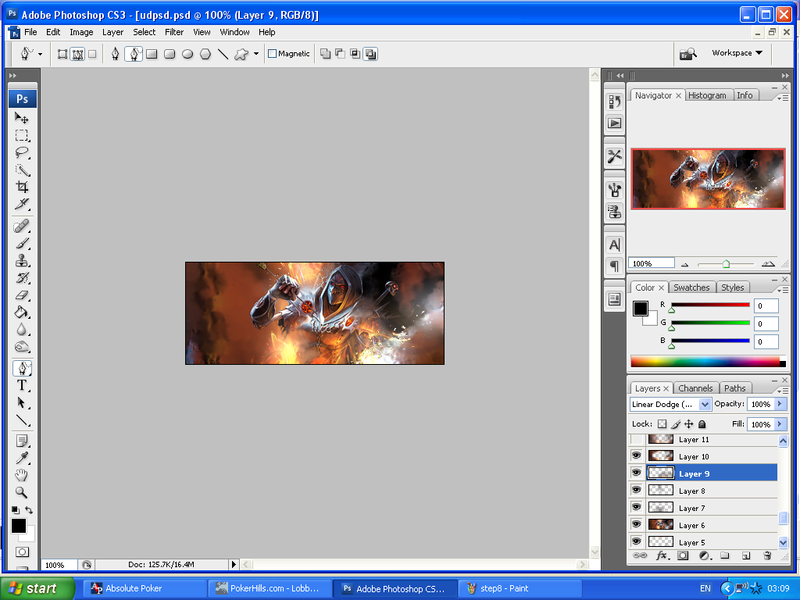Open the Workspace dropdown
Viewport: 800px width, 600px height.
737,53
